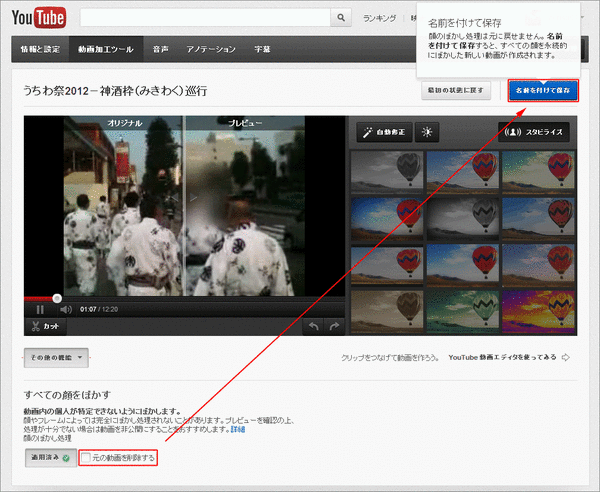Viewport: 600px width, 492px height.
Task: Click the seek bar handle knob
Action: click(x=57, y=298)
